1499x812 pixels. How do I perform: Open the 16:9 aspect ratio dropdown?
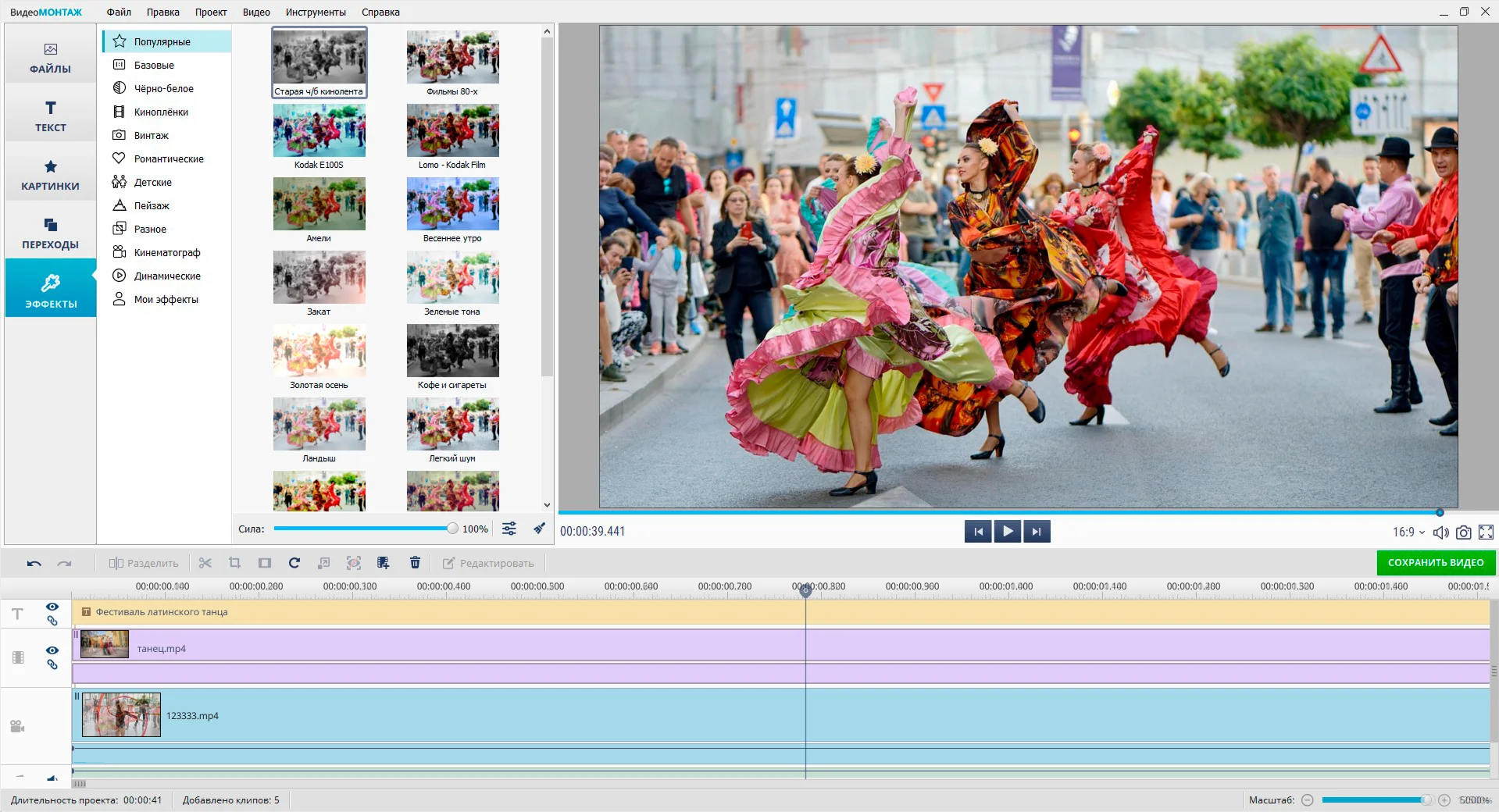(x=1408, y=532)
